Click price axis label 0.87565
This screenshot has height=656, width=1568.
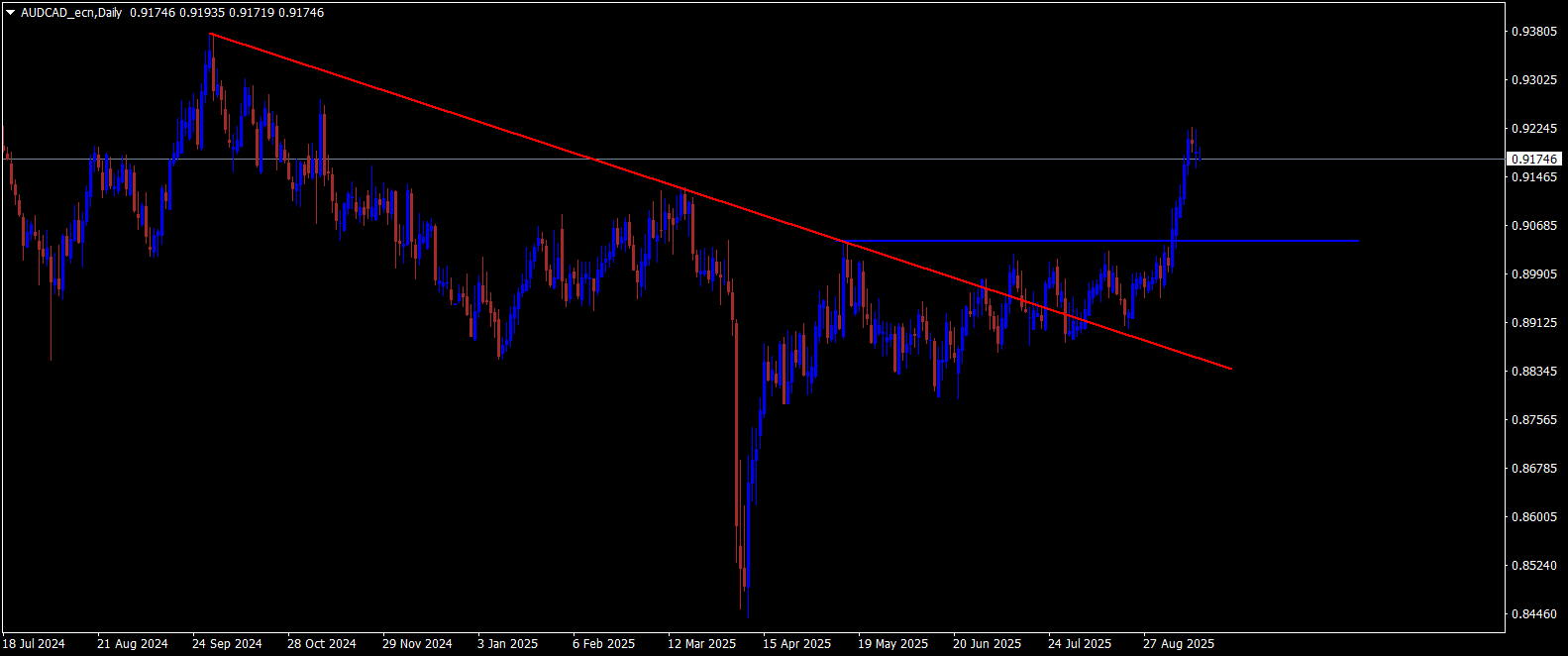[1533, 420]
